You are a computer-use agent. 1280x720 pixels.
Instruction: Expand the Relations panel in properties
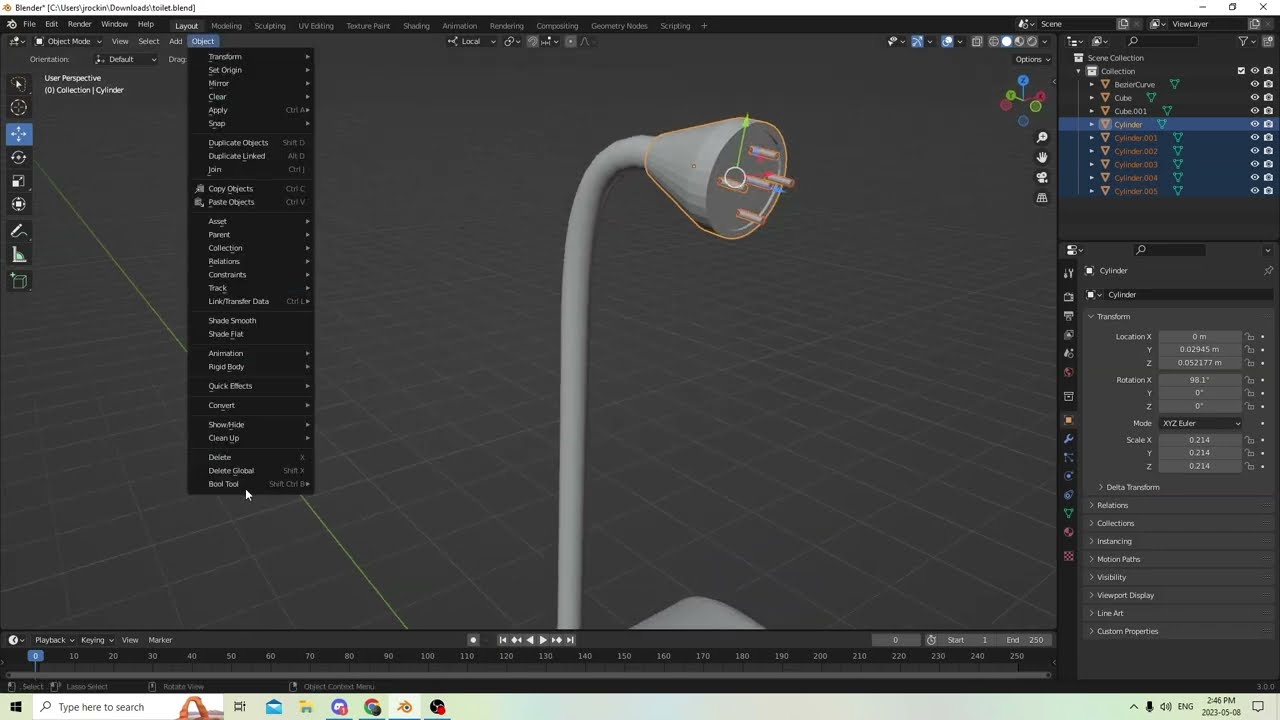pos(1112,505)
